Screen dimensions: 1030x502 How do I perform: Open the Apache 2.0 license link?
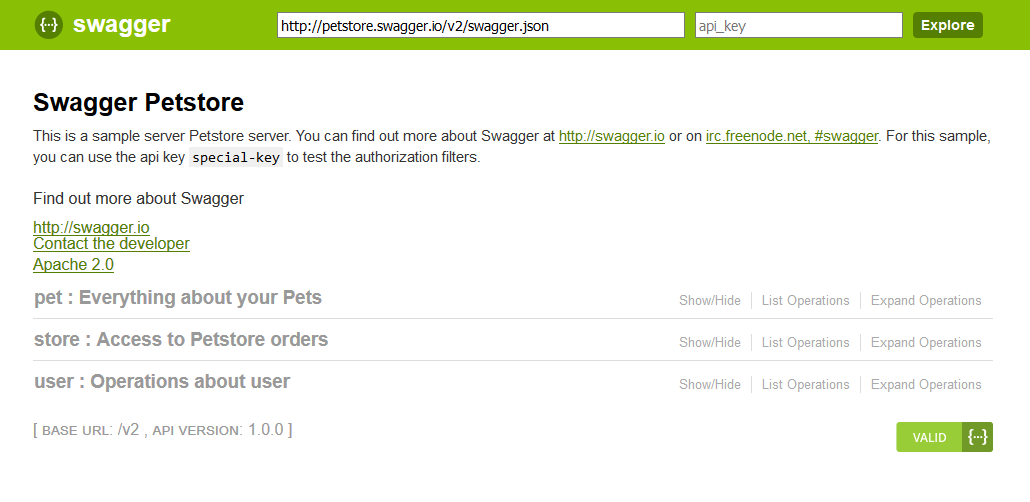tap(73, 265)
